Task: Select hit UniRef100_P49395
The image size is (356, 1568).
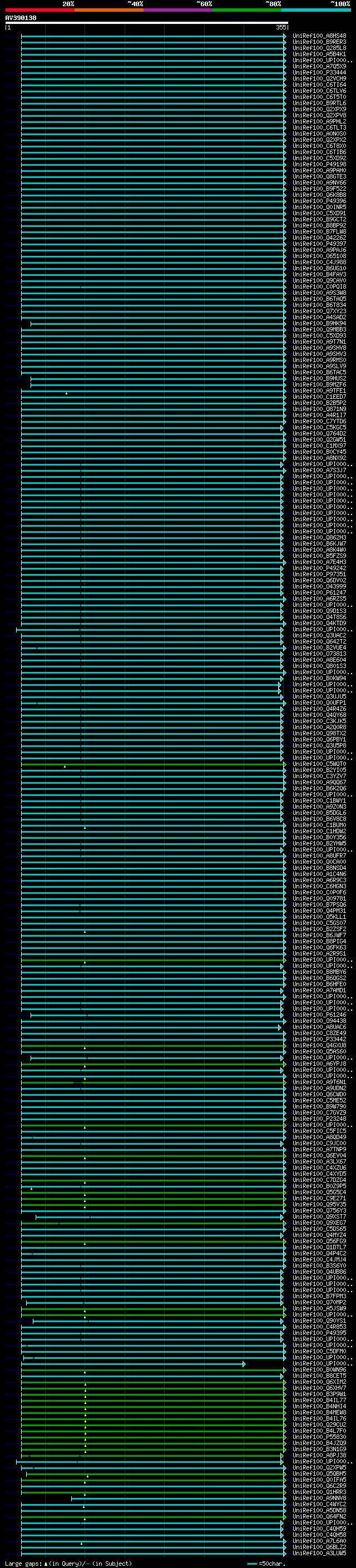Action: (319, 1333)
